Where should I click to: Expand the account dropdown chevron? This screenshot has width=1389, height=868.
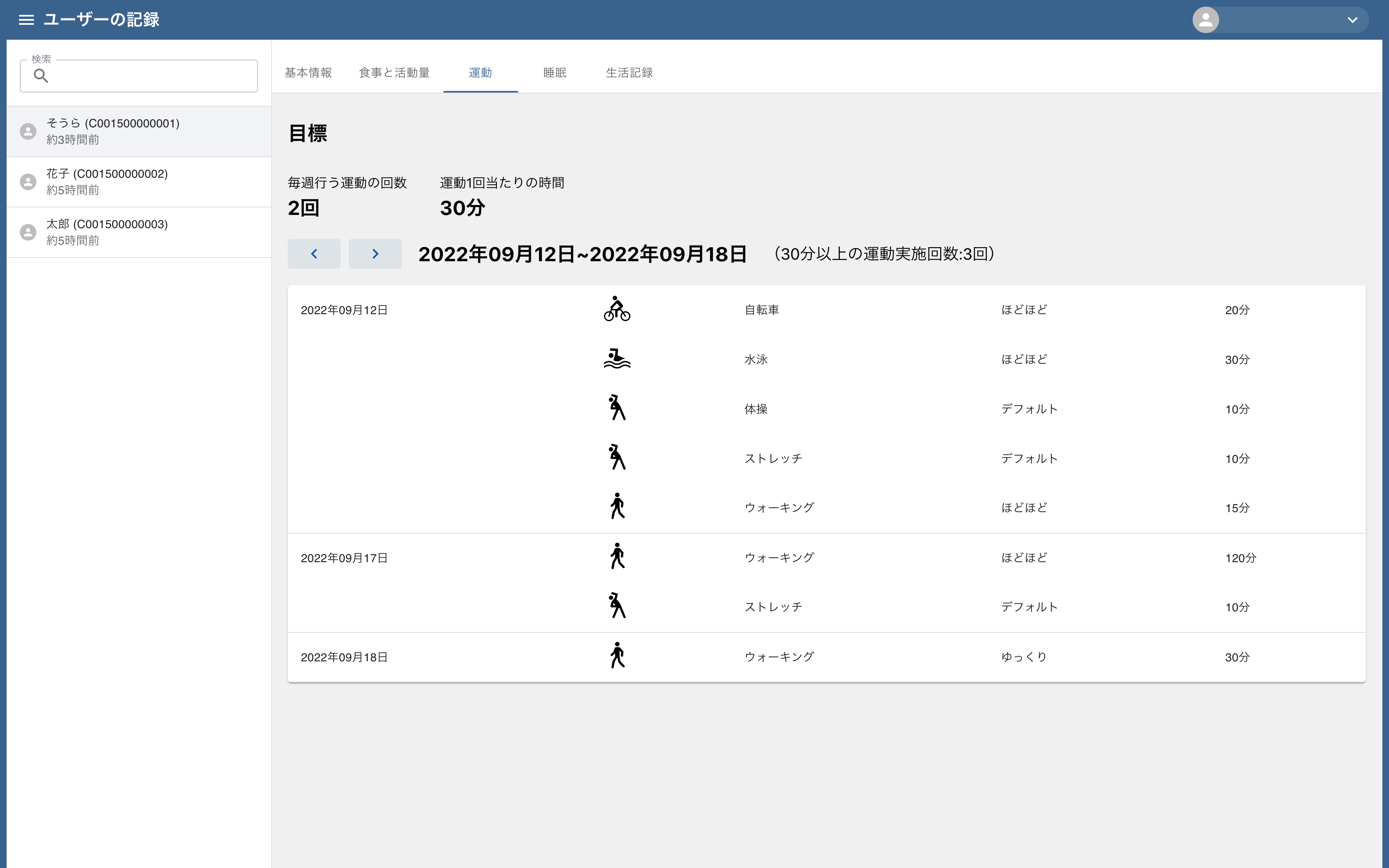point(1352,20)
